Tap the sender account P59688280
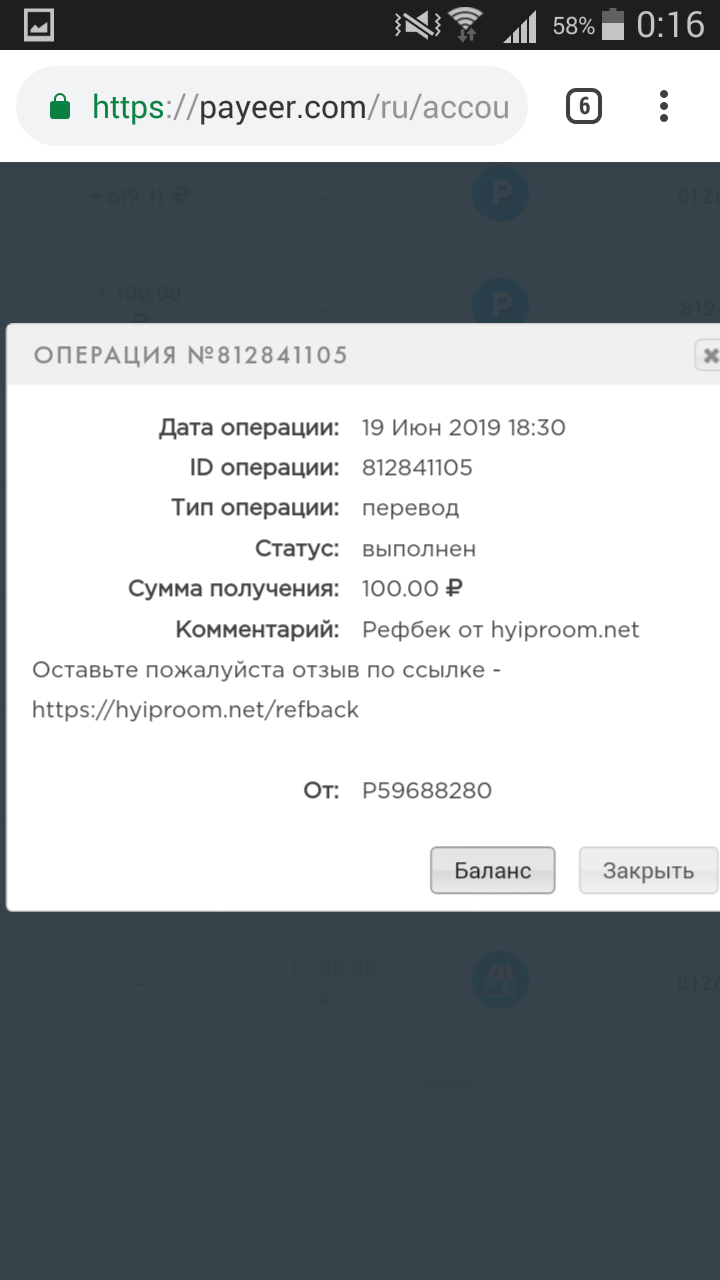The height and width of the screenshot is (1280, 720). pyautogui.click(x=427, y=790)
